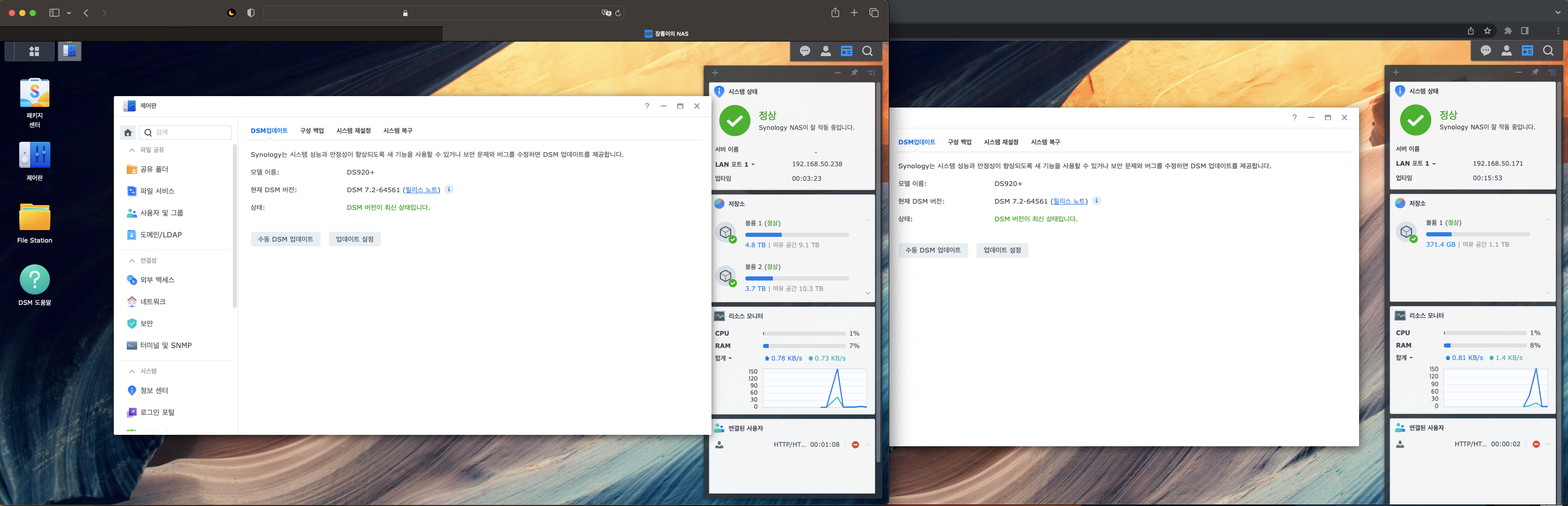Click the Control Panel taskbar icon in Safari window
Image resolution: width=1568 pixels, height=506 pixels.
(x=70, y=52)
